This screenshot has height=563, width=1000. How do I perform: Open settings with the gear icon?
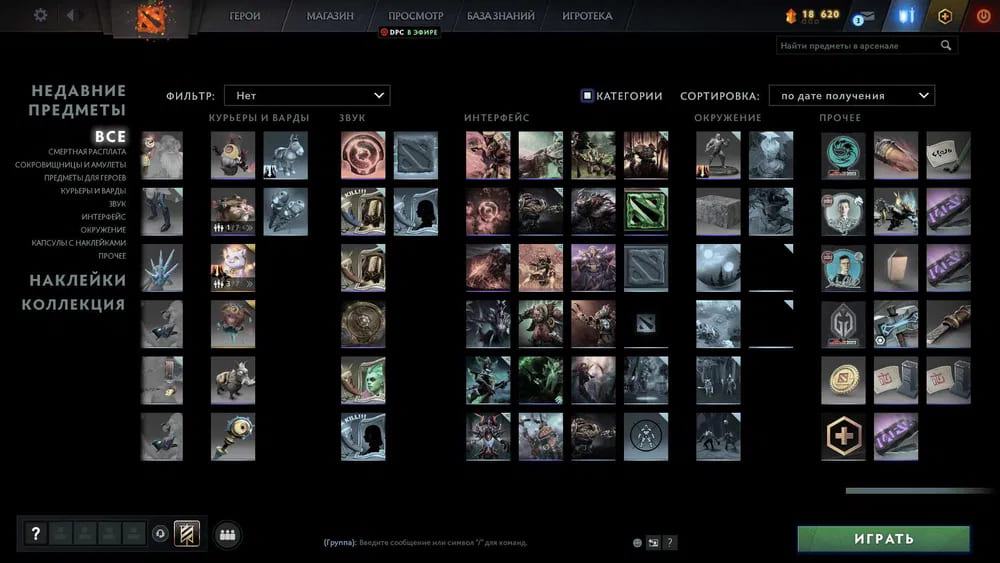(41, 15)
